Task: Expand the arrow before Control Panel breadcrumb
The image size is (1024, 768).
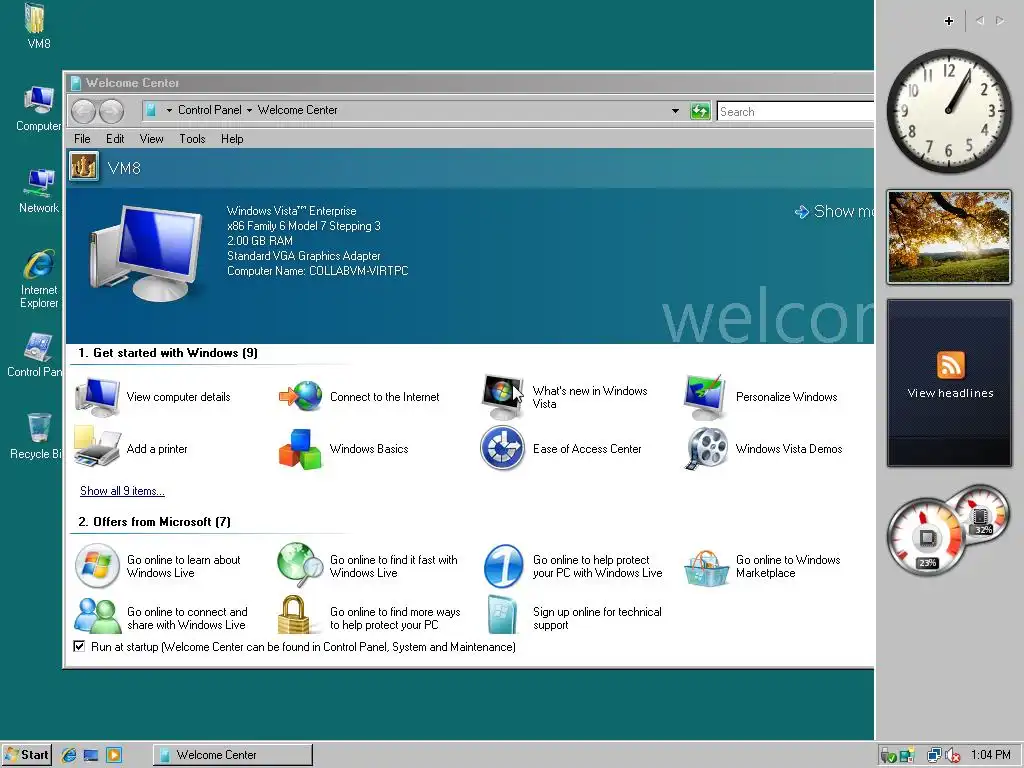Action: point(169,110)
